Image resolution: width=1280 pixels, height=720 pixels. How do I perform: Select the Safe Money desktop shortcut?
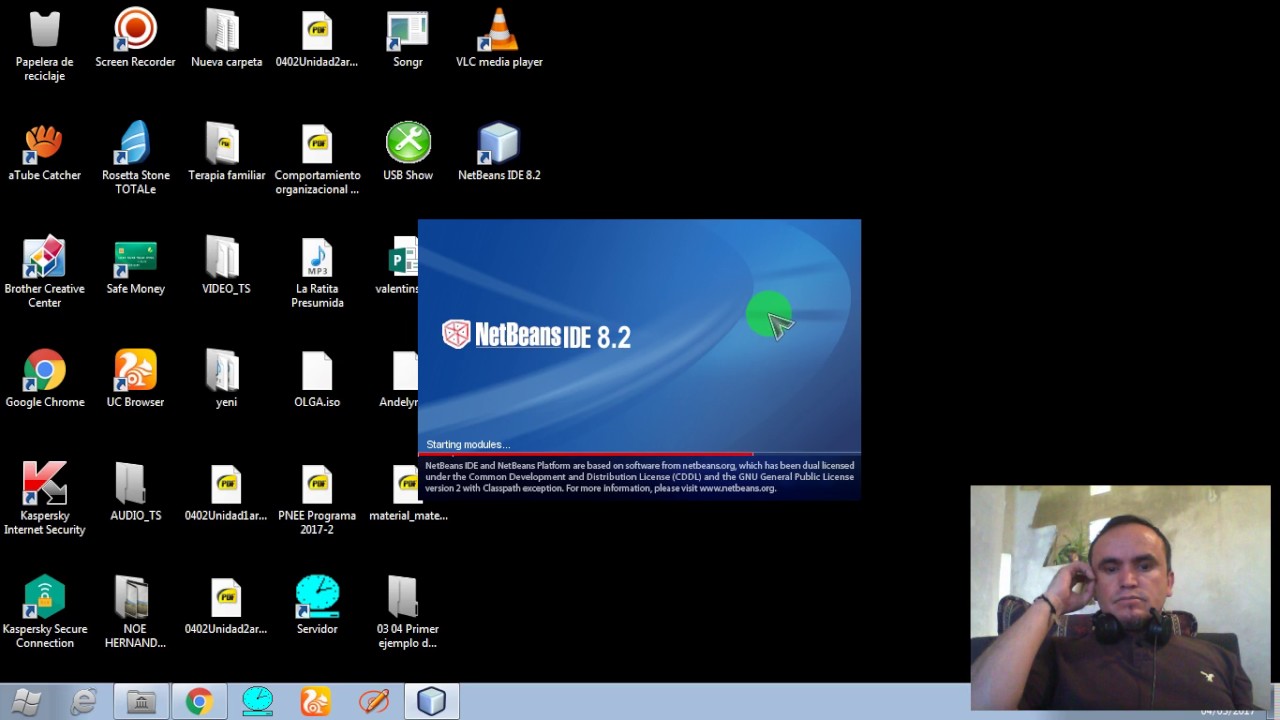pos(135,265)
